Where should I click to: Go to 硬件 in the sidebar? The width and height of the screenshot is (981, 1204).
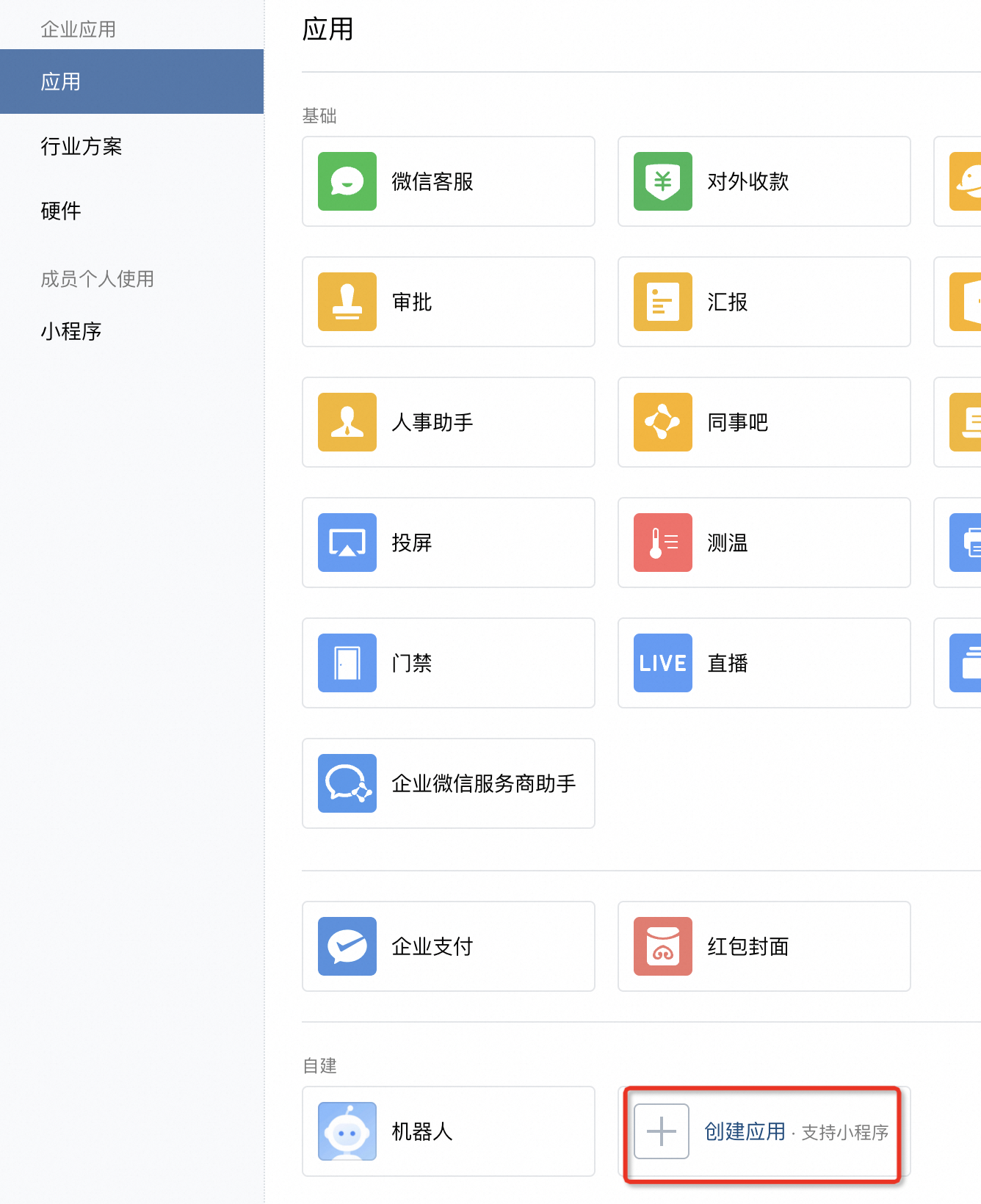pyautogui.click(x=61, y=211)
